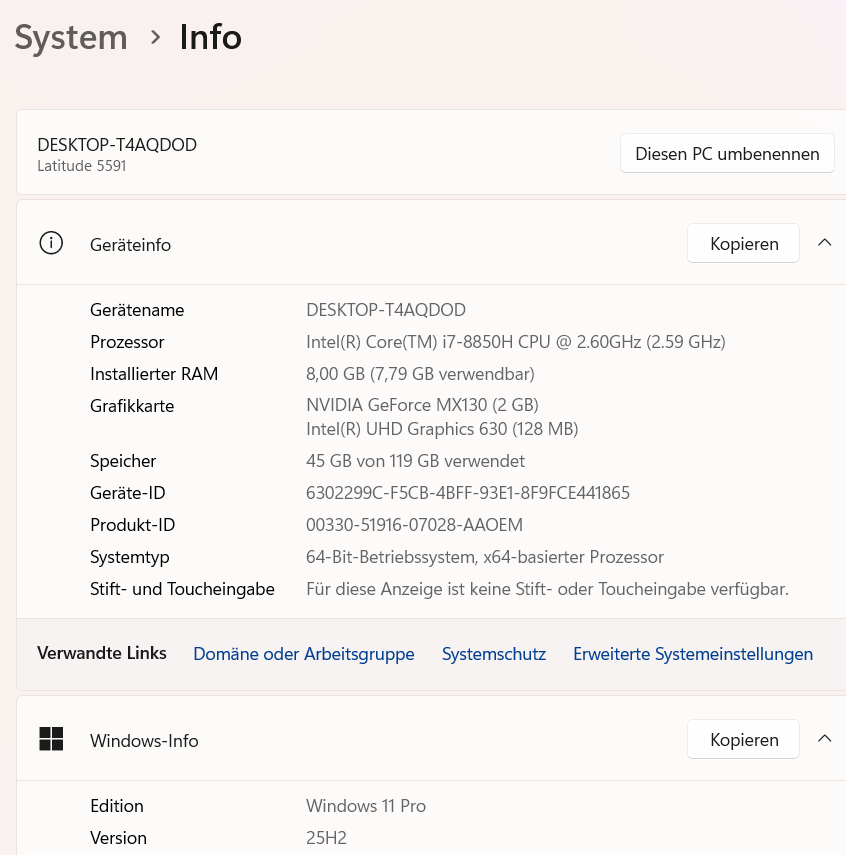Open the Systemschutz link
Image resolution: width=846 pixels, height=855 pixels.
(494, 653)
